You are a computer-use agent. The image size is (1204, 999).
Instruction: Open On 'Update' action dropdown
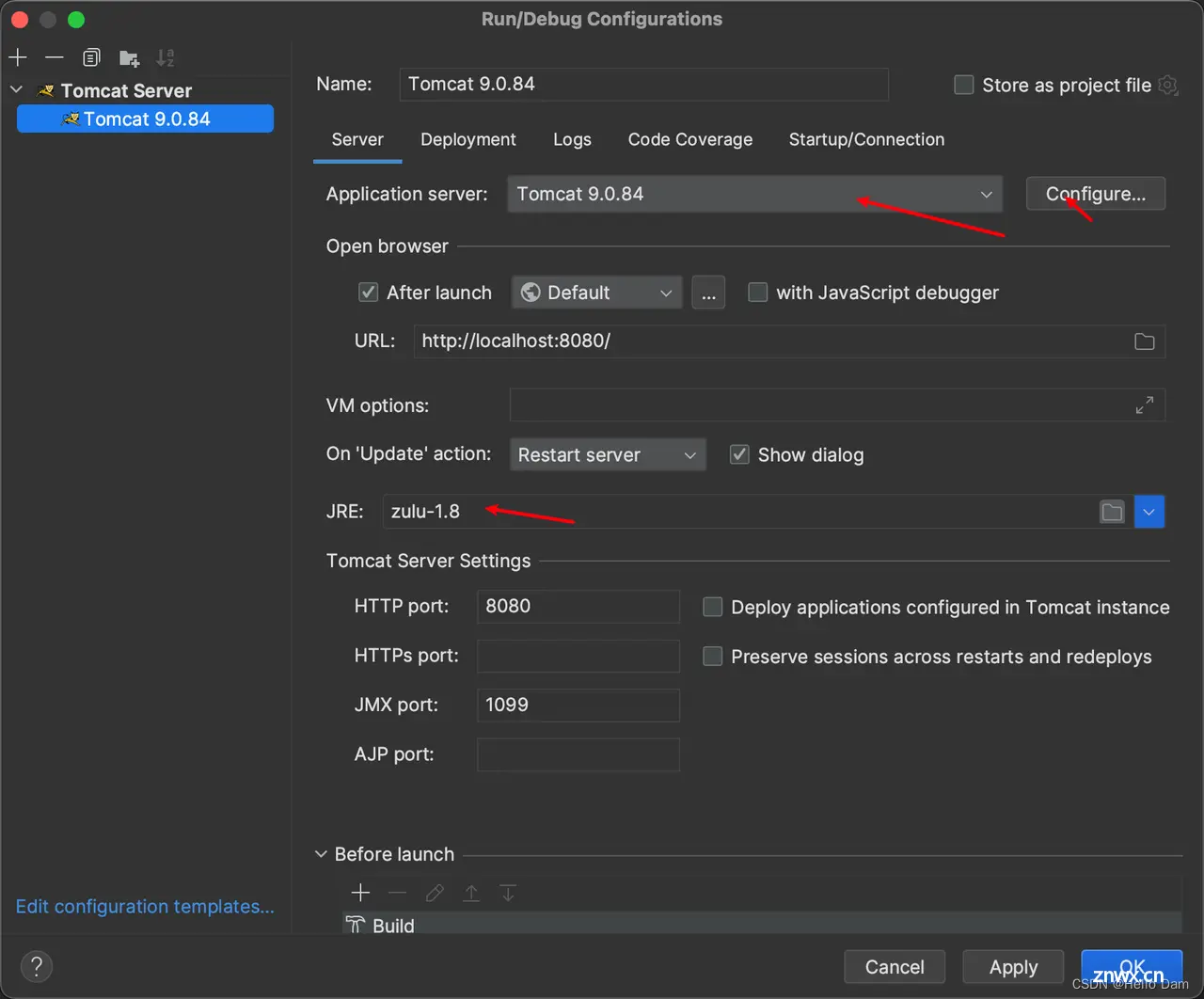click(608, 455)
